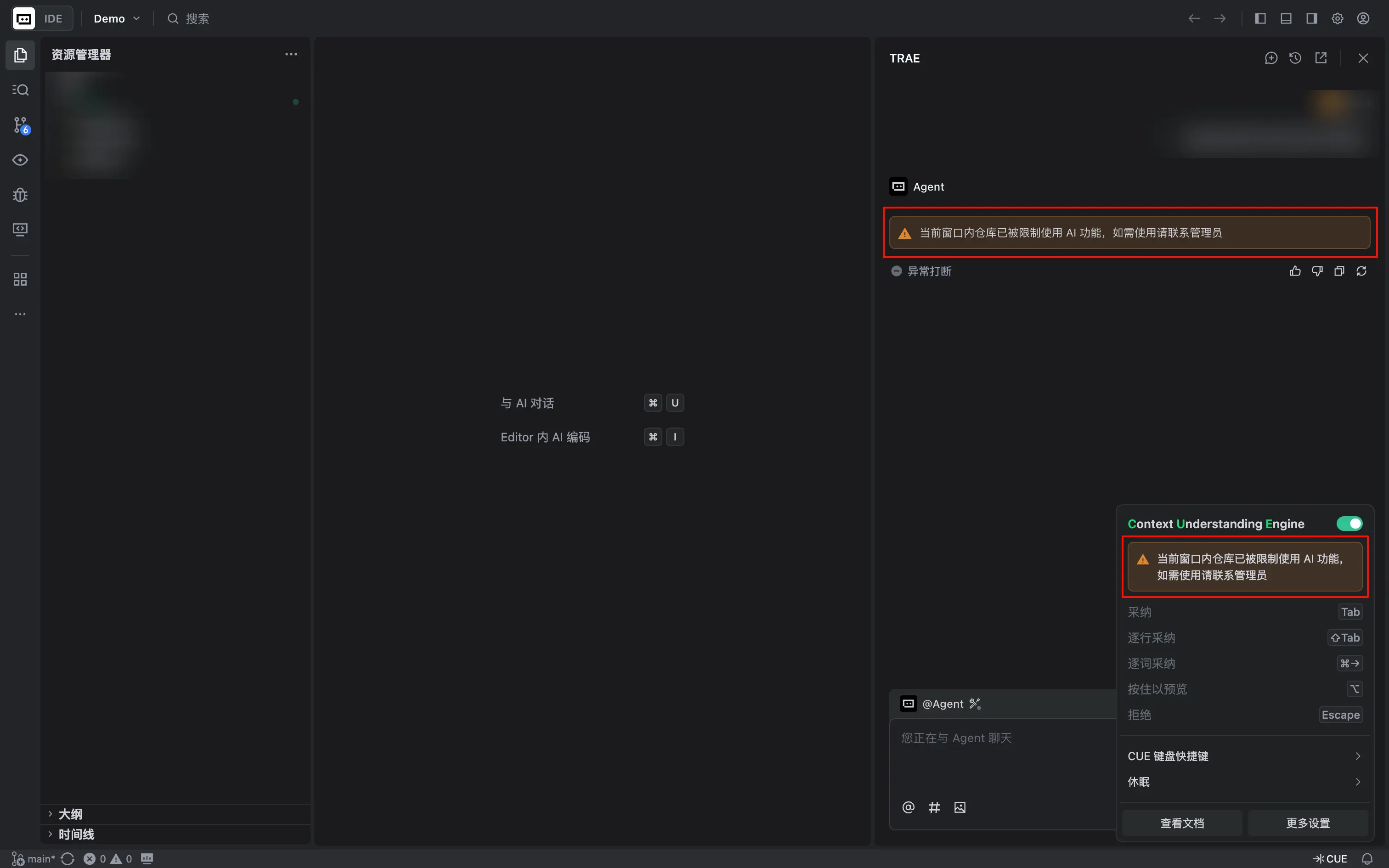Click the 更多设置 button

1308,823
